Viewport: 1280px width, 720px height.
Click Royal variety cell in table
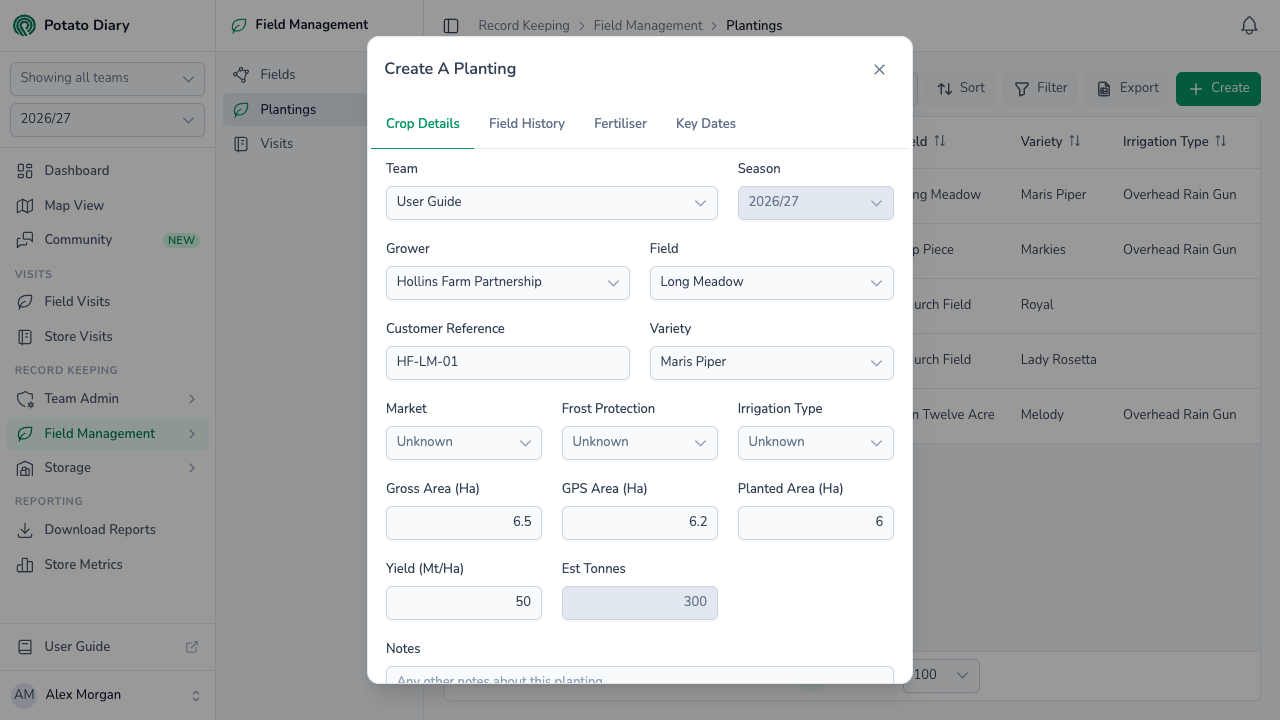coord(1037,305)
